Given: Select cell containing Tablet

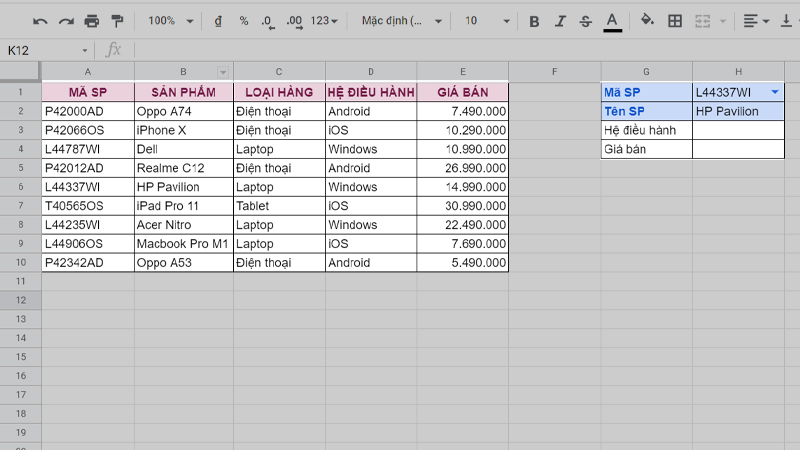Looking at the screenshot, I should click(x=279, y=206).
